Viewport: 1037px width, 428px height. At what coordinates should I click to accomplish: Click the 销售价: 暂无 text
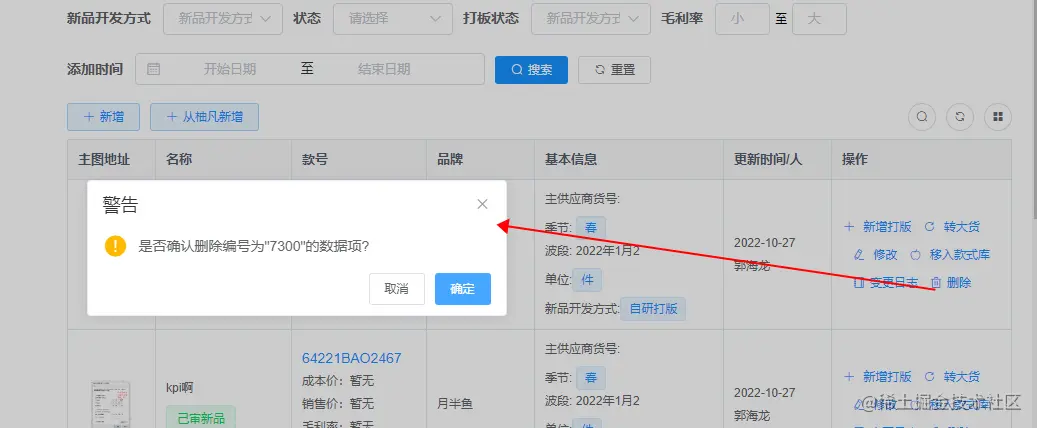pyautogui.click(x=338, y=404)
